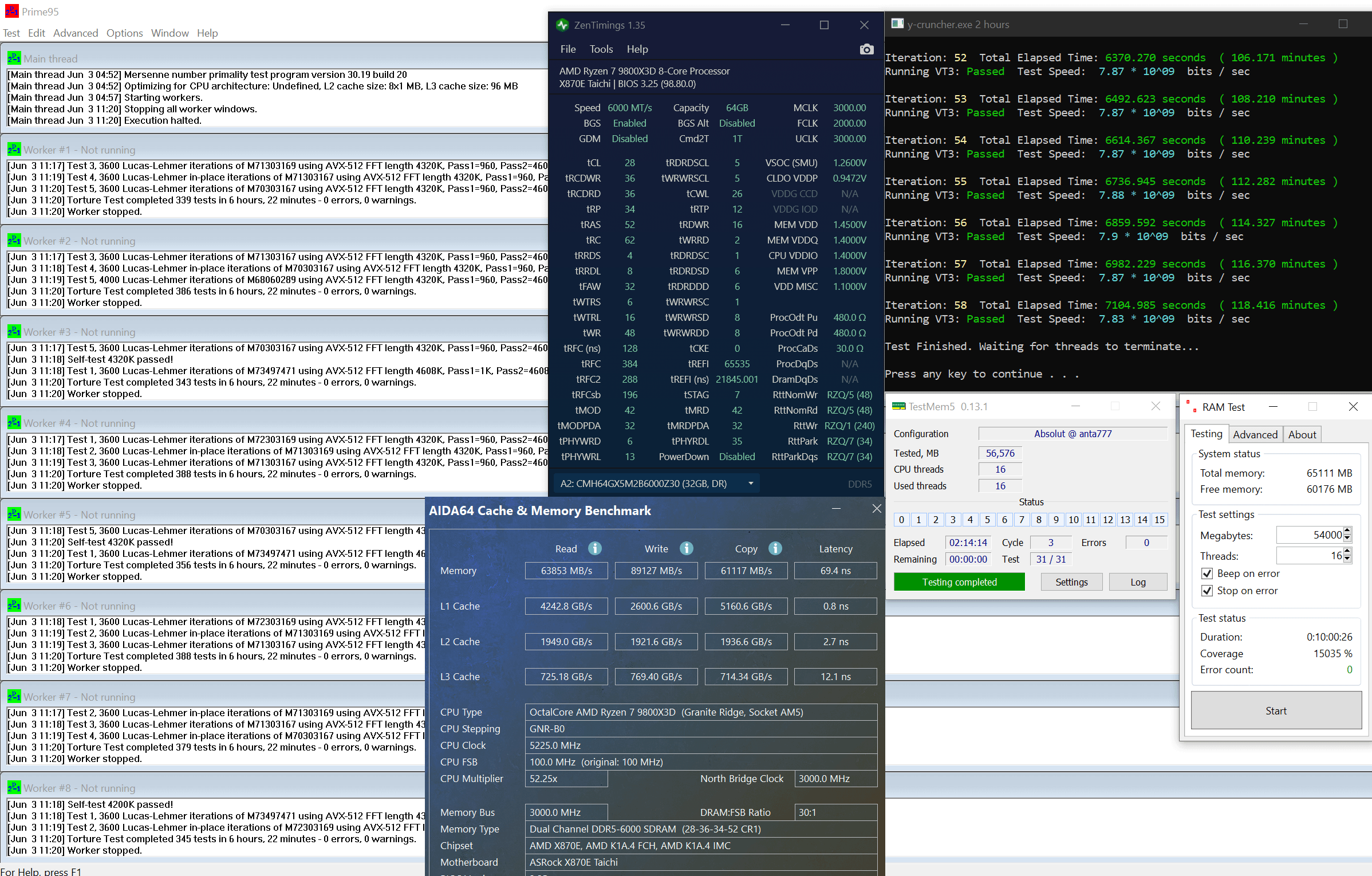
Task: Click the L3 Cache Write value 769.40 GB/s
Action: click(656, 677)
